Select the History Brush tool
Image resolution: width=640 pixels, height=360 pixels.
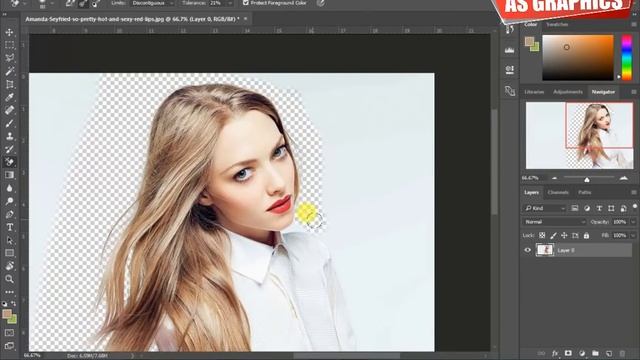[9, 149]
